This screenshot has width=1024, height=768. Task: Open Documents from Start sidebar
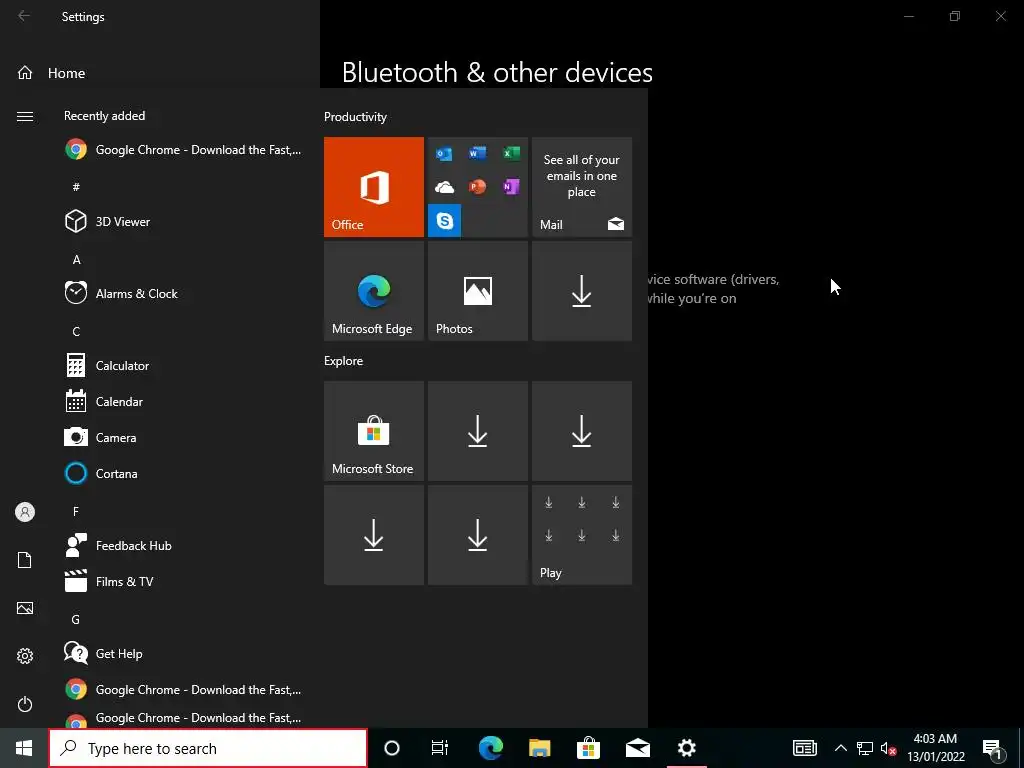point(25,560)
